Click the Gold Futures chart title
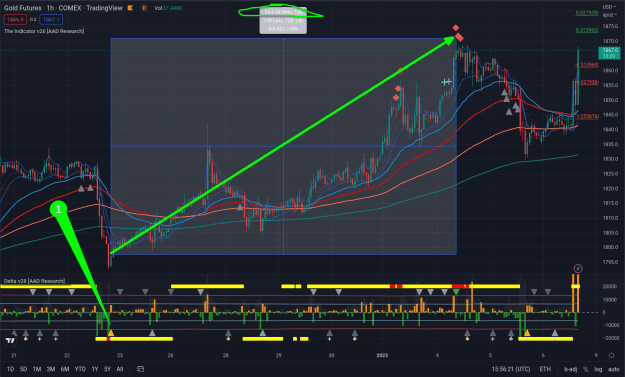This screenshot has width=625, height=377. [63, 8]
